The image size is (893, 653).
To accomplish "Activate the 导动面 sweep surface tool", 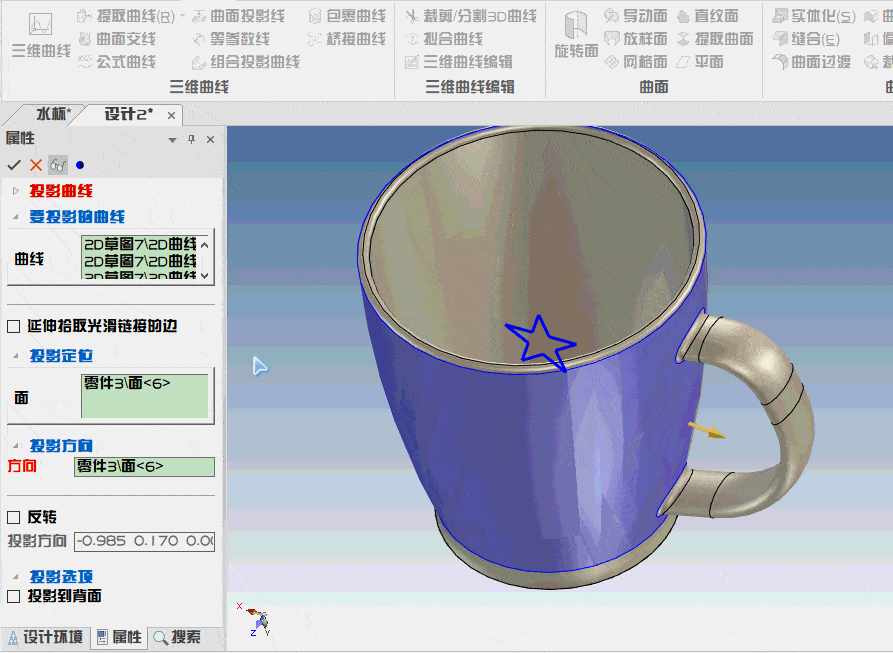I will click(638, 15).
